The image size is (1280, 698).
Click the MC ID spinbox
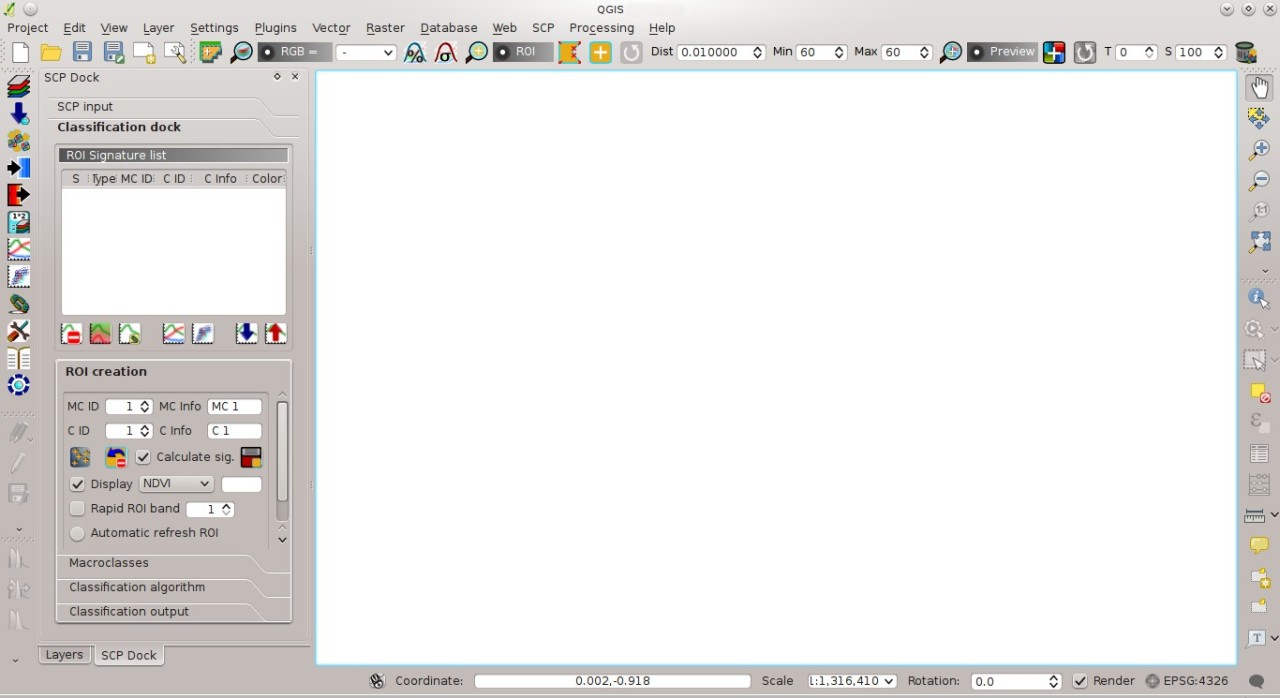point(128,407)
